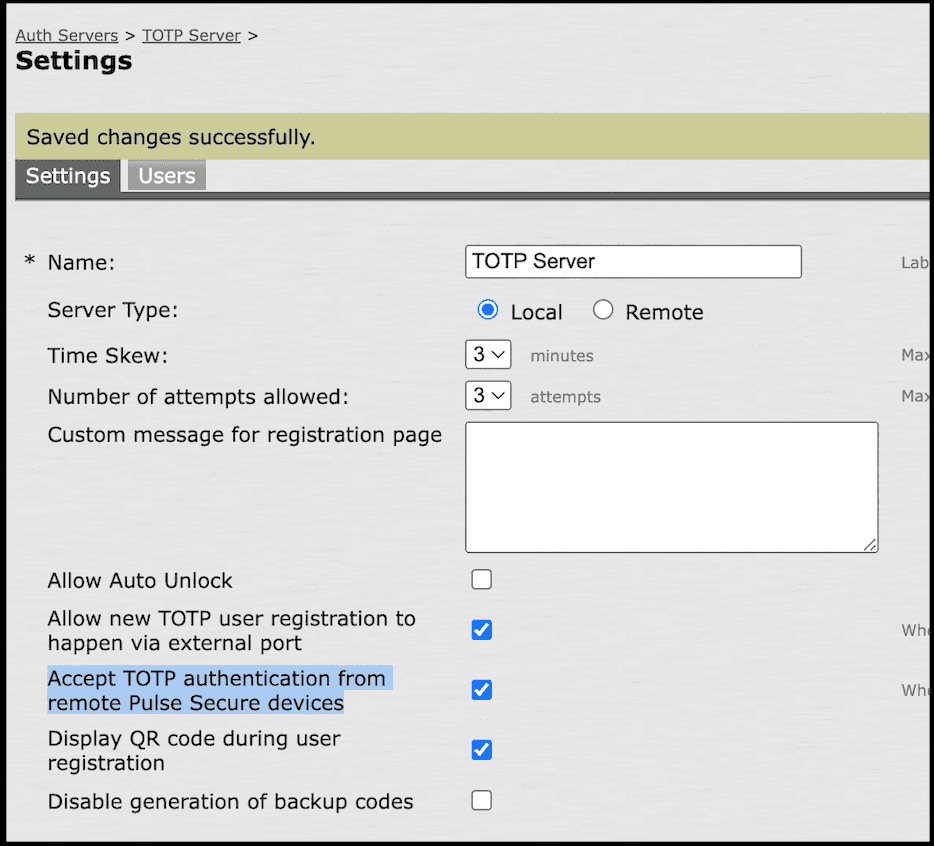The width and height of the screenshot is (934, 846).
Task: Select the Remote server type option
Action: [x=603, y=310]
